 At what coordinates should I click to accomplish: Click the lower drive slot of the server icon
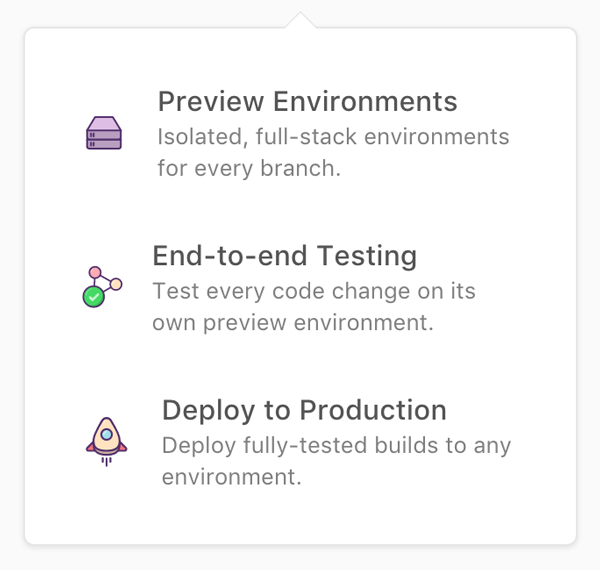104,142
